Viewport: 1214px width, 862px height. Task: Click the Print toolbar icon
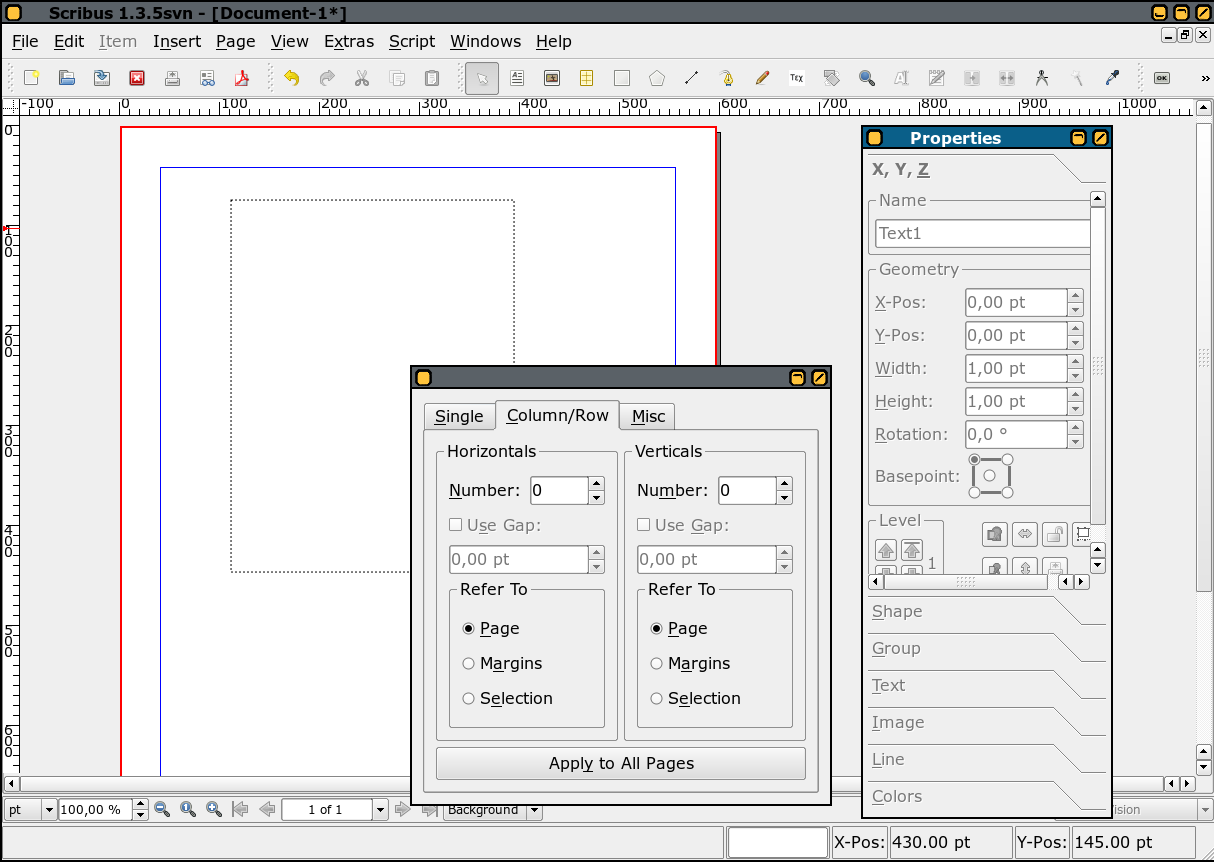coord(172,78)
